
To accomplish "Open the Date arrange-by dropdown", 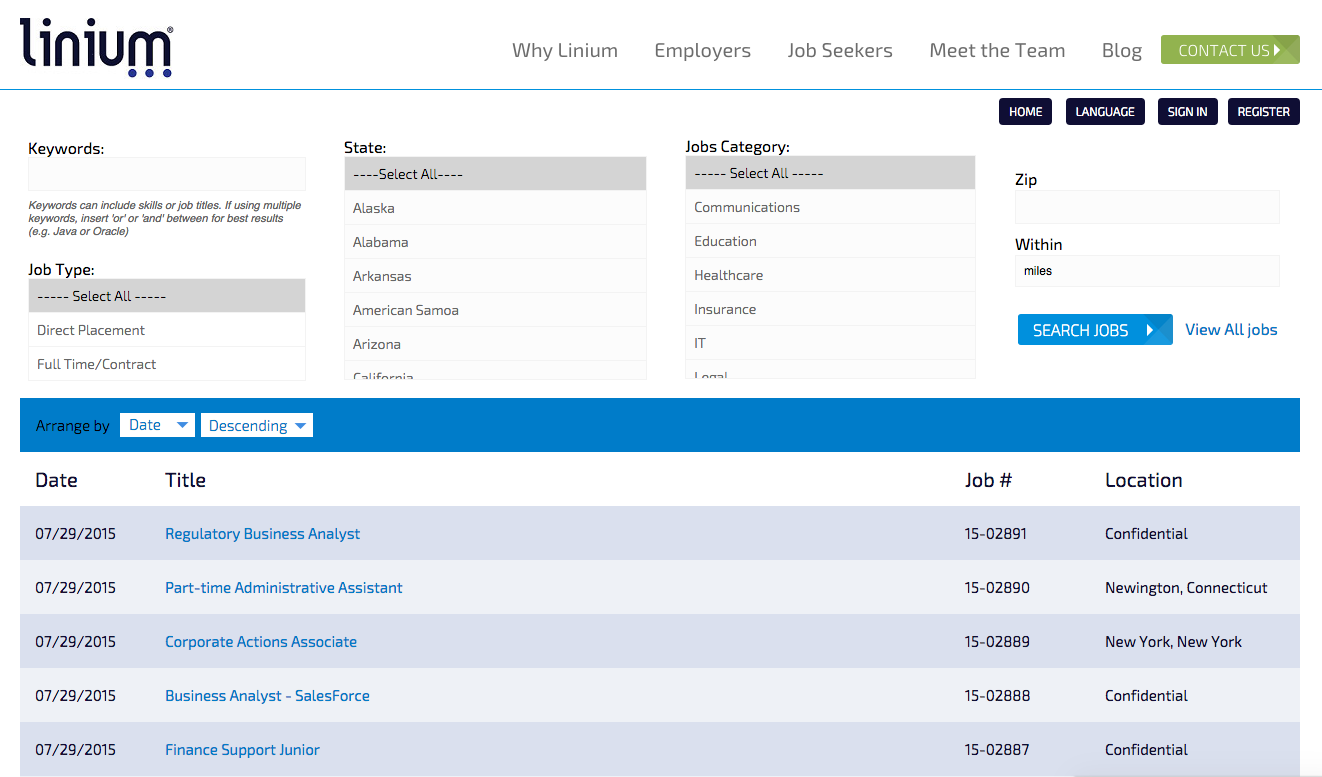I will coord(157,424).
